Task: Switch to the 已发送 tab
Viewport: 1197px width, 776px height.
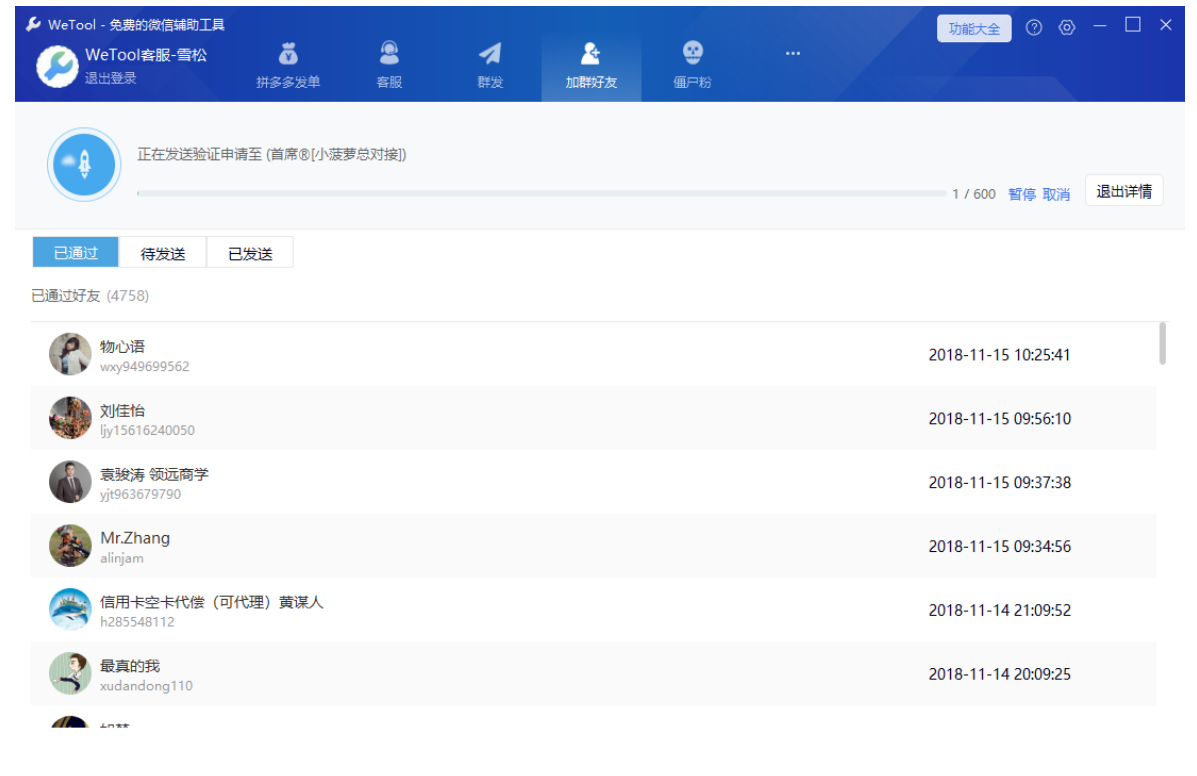Action: [250, 253]
